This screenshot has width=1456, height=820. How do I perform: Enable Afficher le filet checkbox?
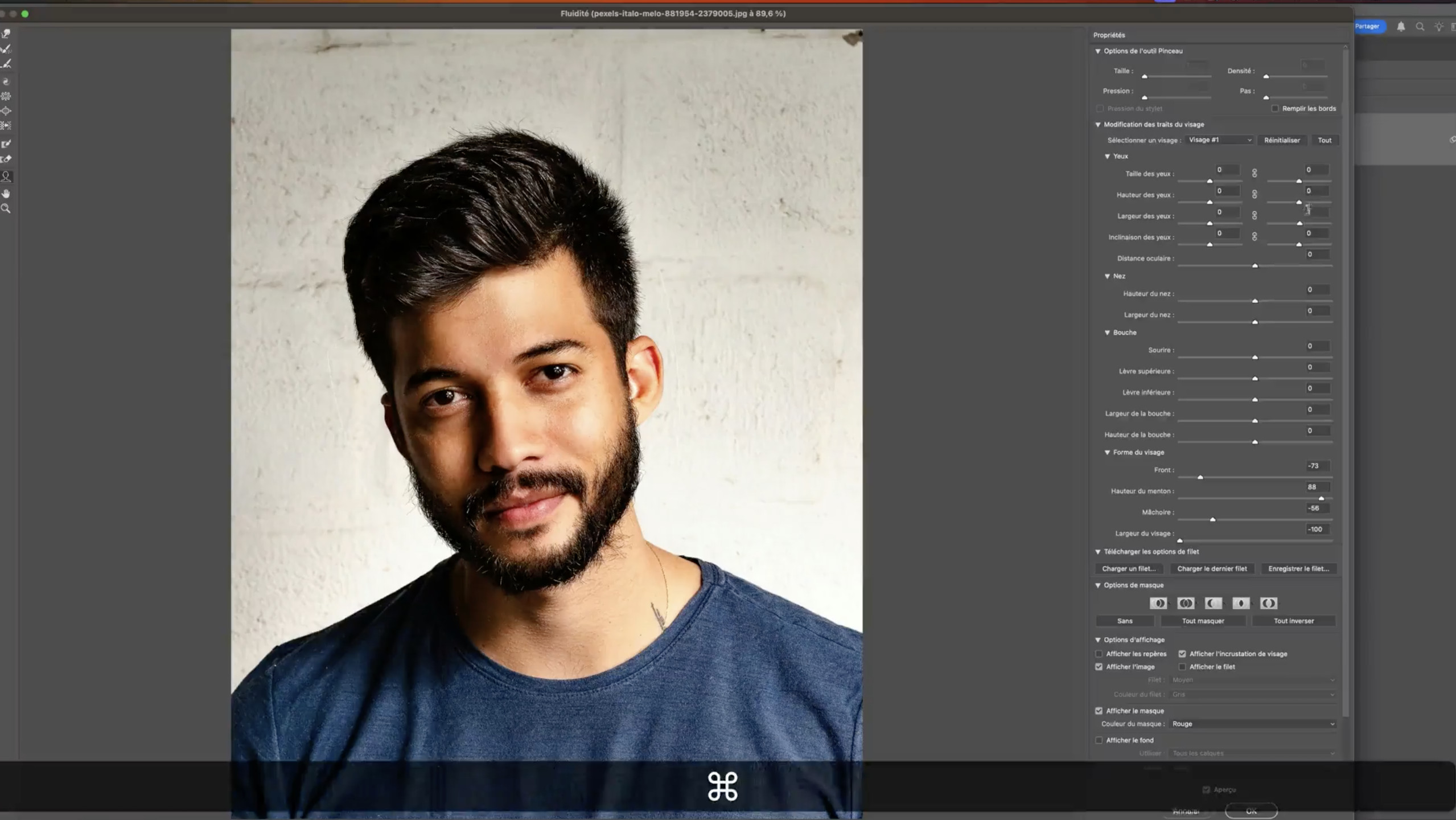[1182, 667]
